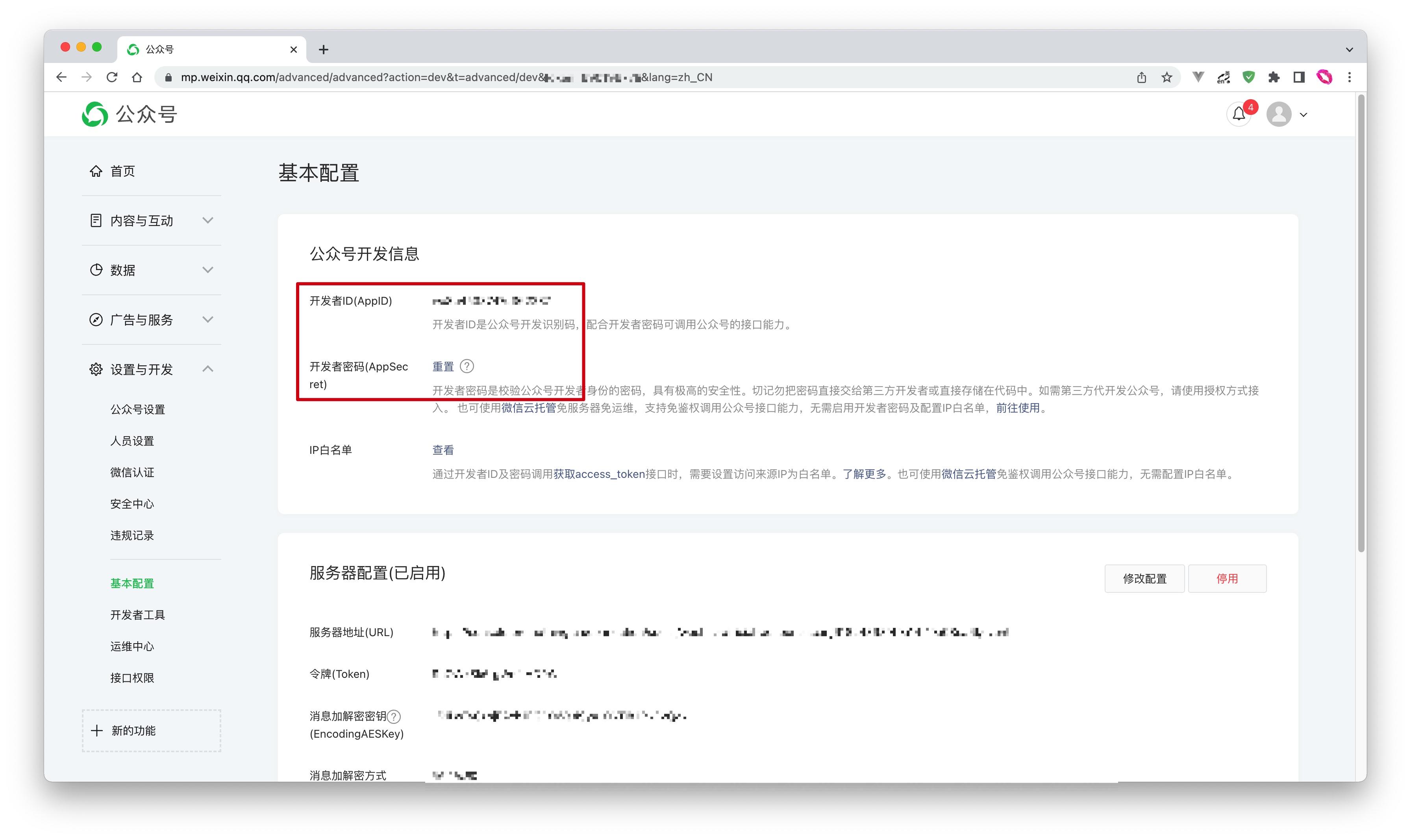The width and height of the screenshot is (1411, 840).
Task: Open the extensions puzzle icon
Action: click(1274, 78)
